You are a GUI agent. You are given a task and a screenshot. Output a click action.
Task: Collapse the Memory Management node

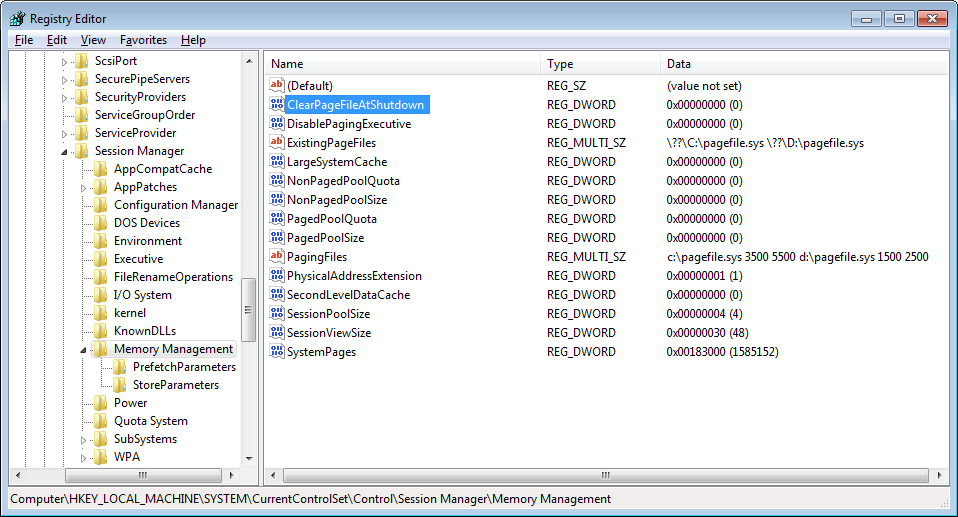pyautogui.click(x=83, y=350)
